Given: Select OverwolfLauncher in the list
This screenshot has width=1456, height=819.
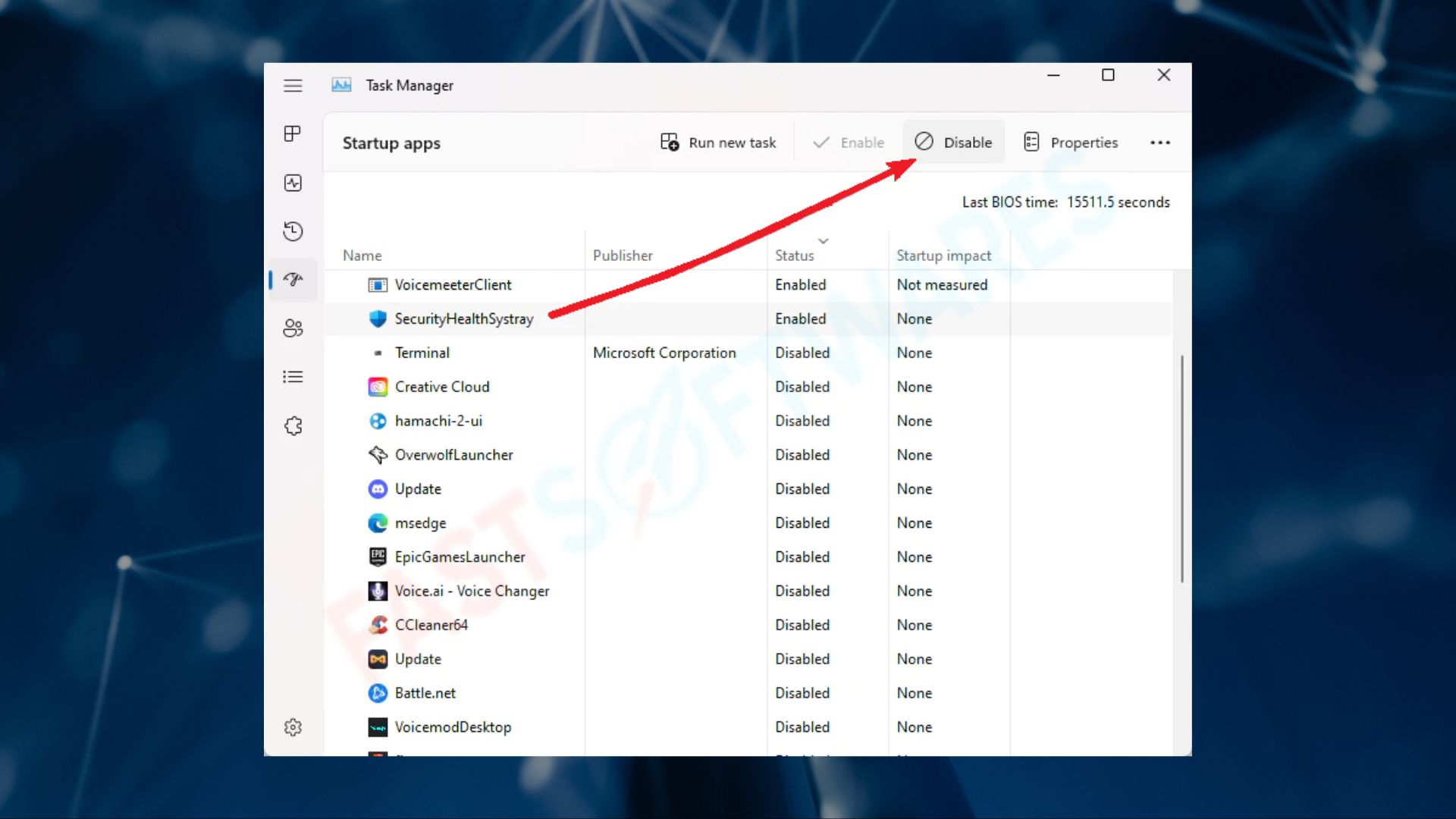Looking at the screenshot, I should (x=453, y=455).
